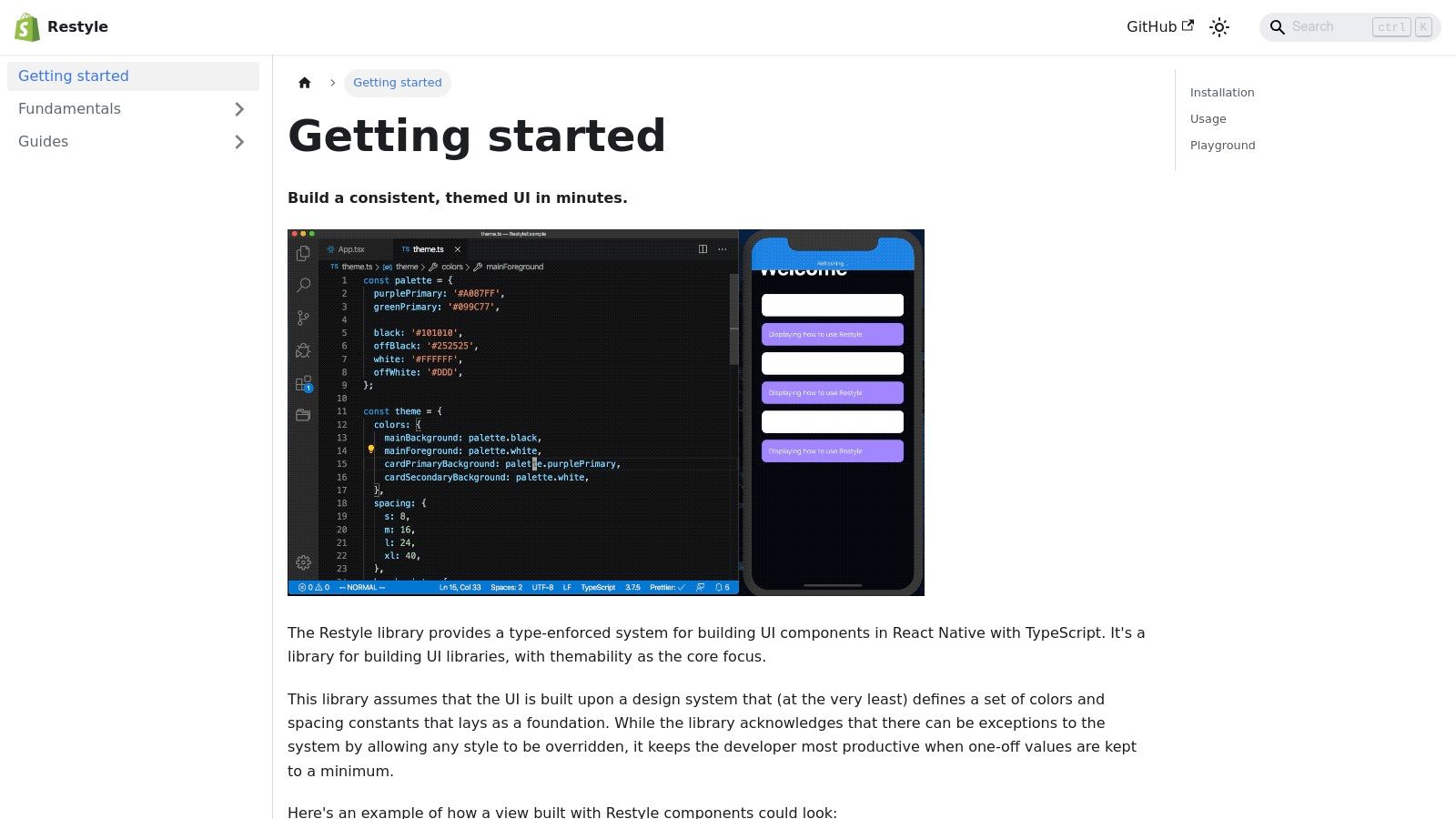Screen dimensions: 1456x819
Task: Jump to the Installation section
Action: (x=1222, y=93)
